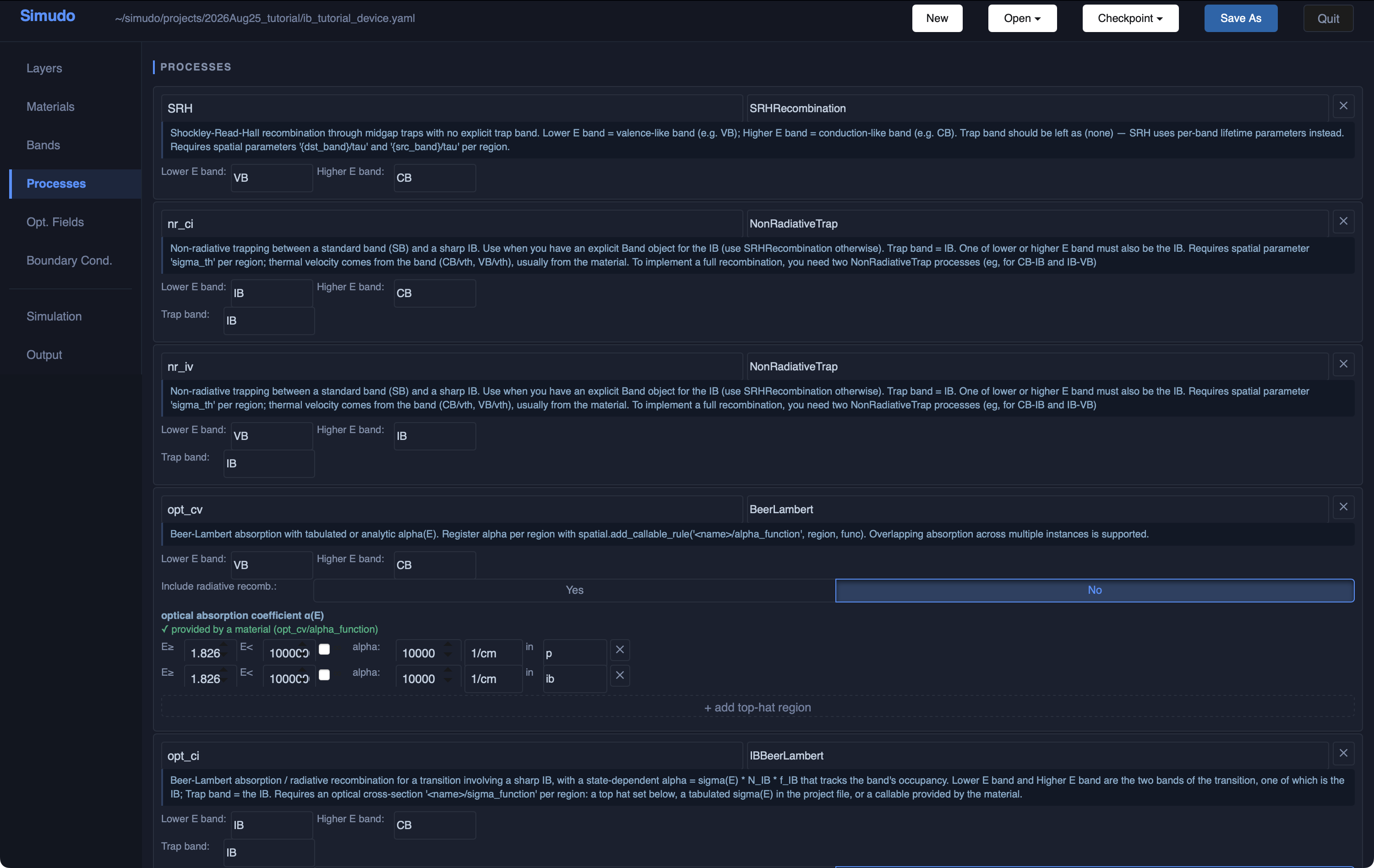1374x868 pixels.
Task: Change nr_ci Lower E band from IB
Action: [271, 293]
